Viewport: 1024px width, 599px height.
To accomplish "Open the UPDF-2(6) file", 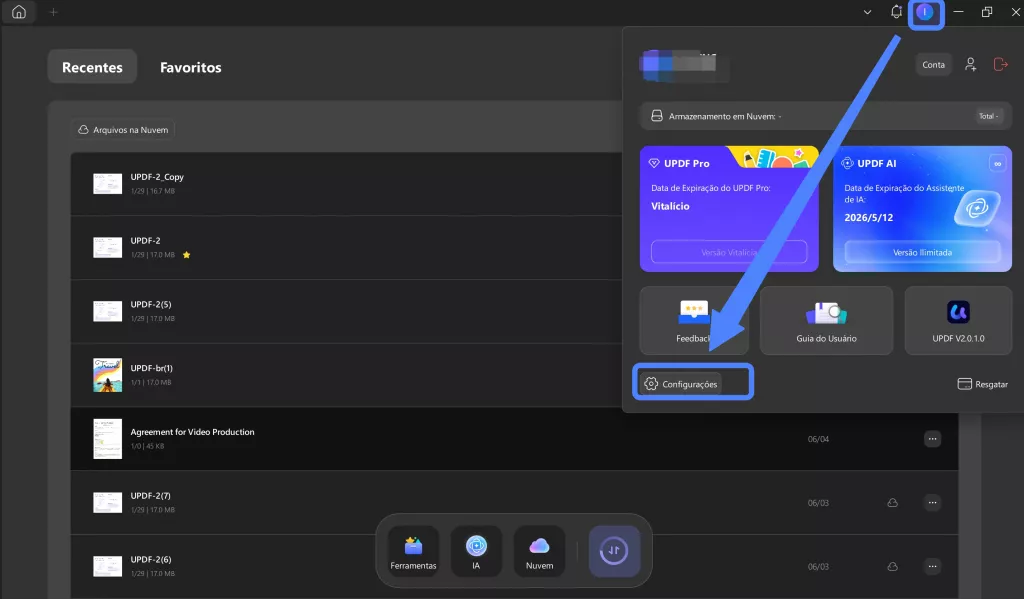I will pos(514,566).
